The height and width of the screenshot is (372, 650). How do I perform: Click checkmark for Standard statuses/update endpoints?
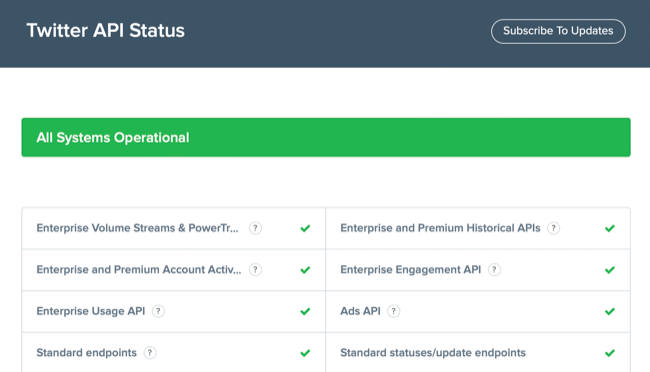pyautogui.click(x=609, y=353)
